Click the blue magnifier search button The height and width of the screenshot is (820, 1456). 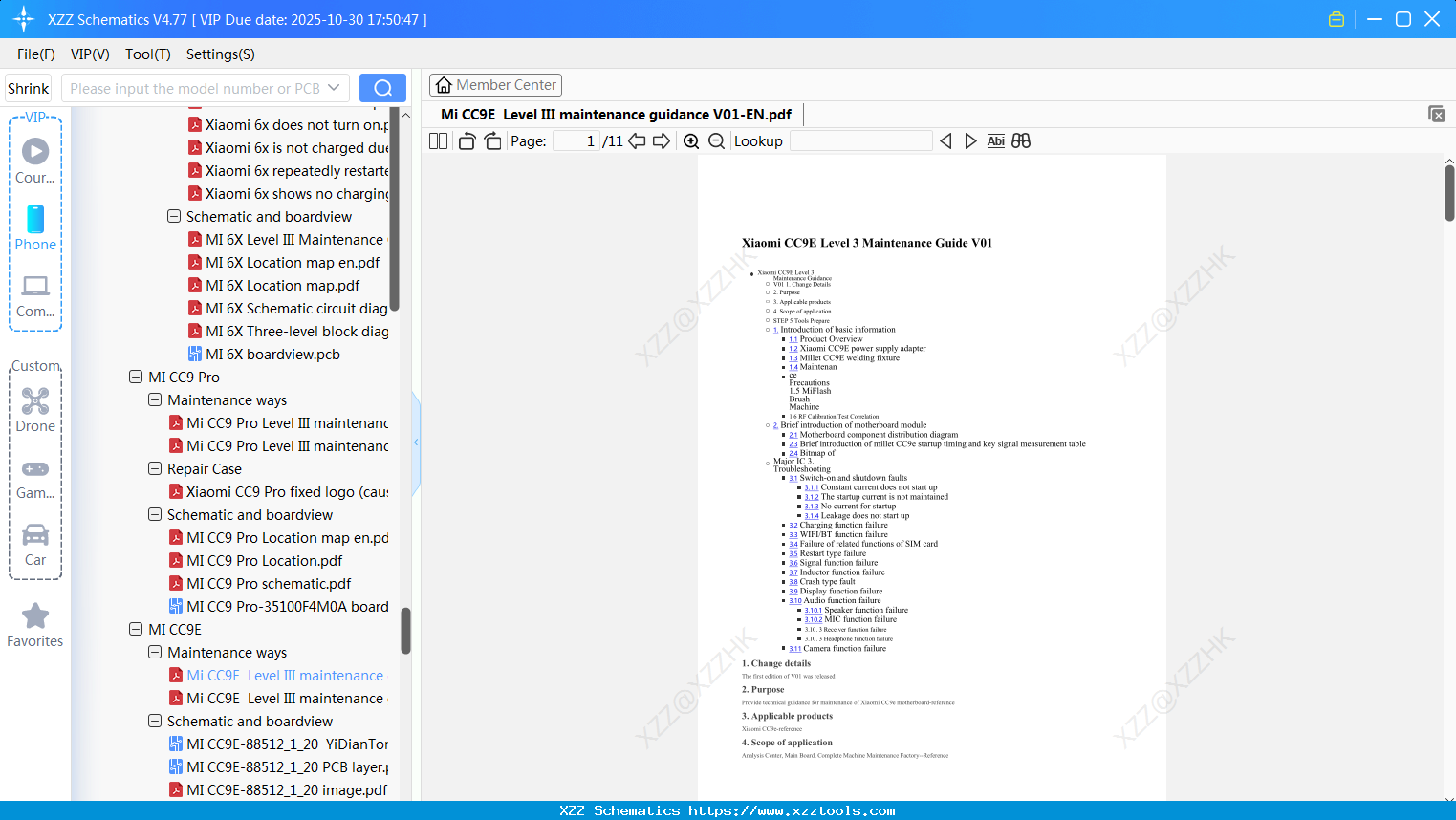382,88
